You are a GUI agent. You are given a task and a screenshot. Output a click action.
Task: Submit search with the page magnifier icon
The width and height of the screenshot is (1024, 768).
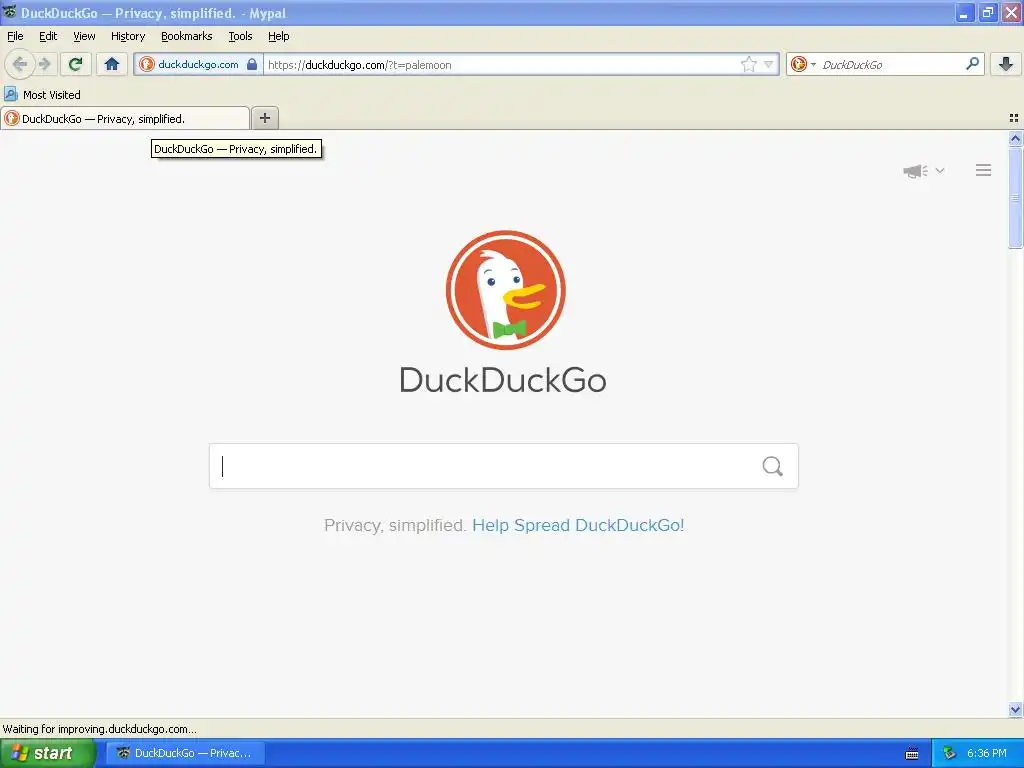click(773, 466)
